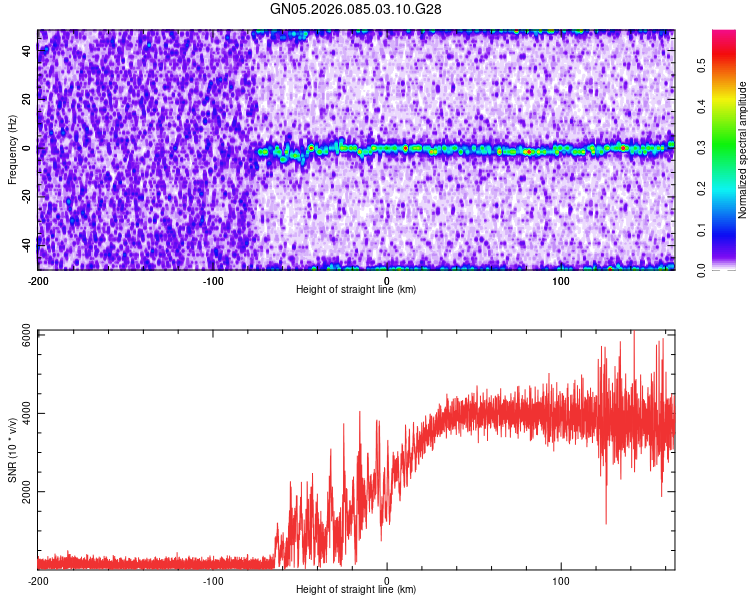The height and width of the screenshot is (600, 750).
Task: Select the 100 tick below the spectrogram
Action: (562, 280)
